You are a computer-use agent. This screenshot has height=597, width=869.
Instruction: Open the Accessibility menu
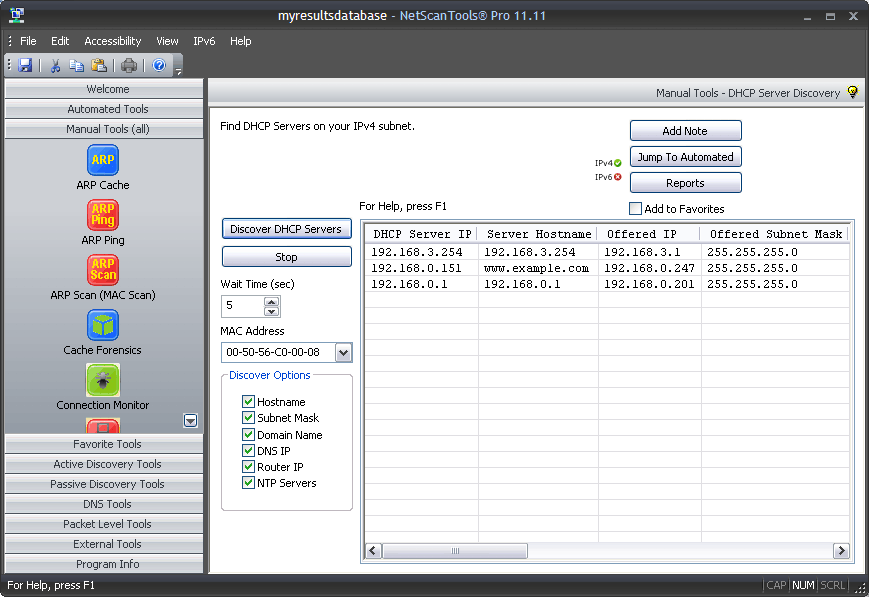pos(113,41)
